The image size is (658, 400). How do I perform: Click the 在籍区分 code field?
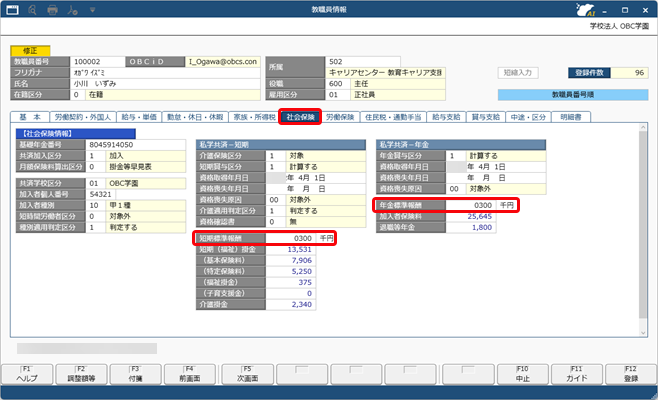78,94
